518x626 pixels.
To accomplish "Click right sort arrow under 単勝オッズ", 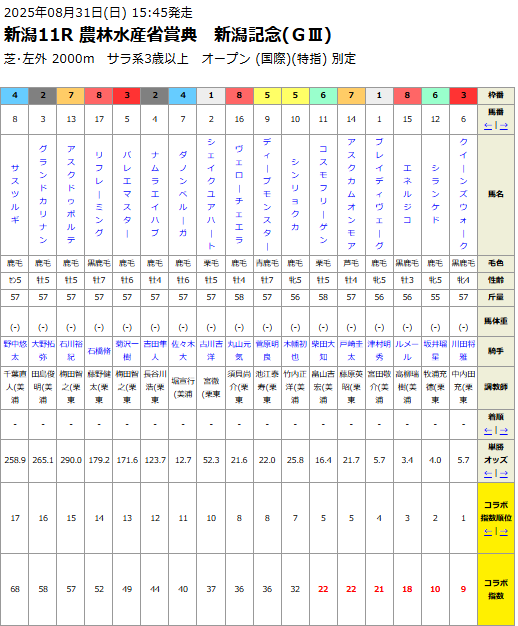I will (x=504, y=473).
